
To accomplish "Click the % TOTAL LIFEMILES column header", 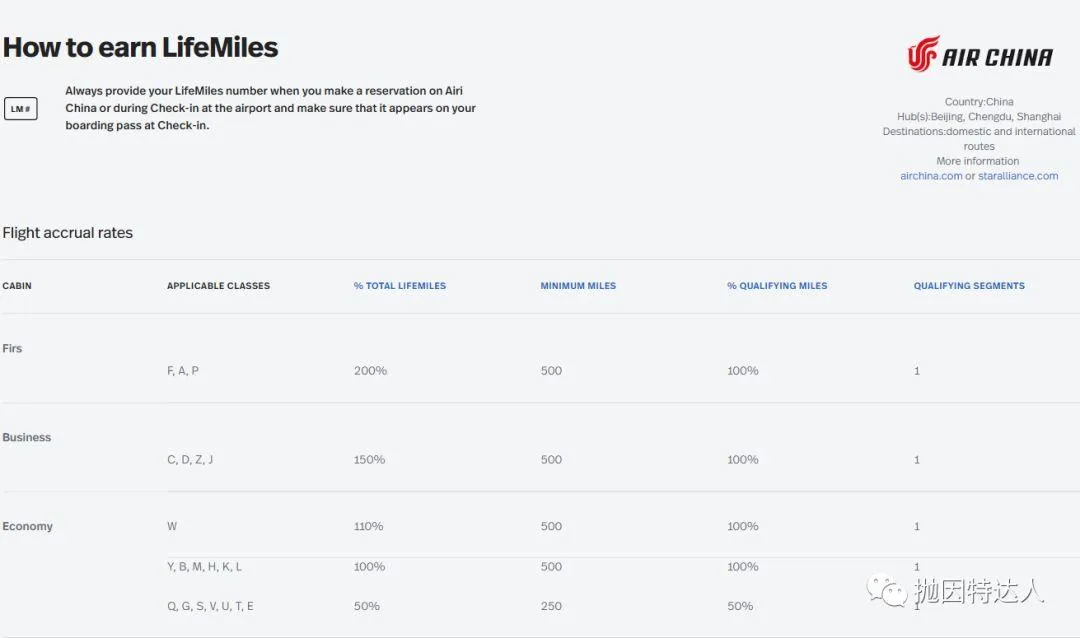I will [400, 286].
